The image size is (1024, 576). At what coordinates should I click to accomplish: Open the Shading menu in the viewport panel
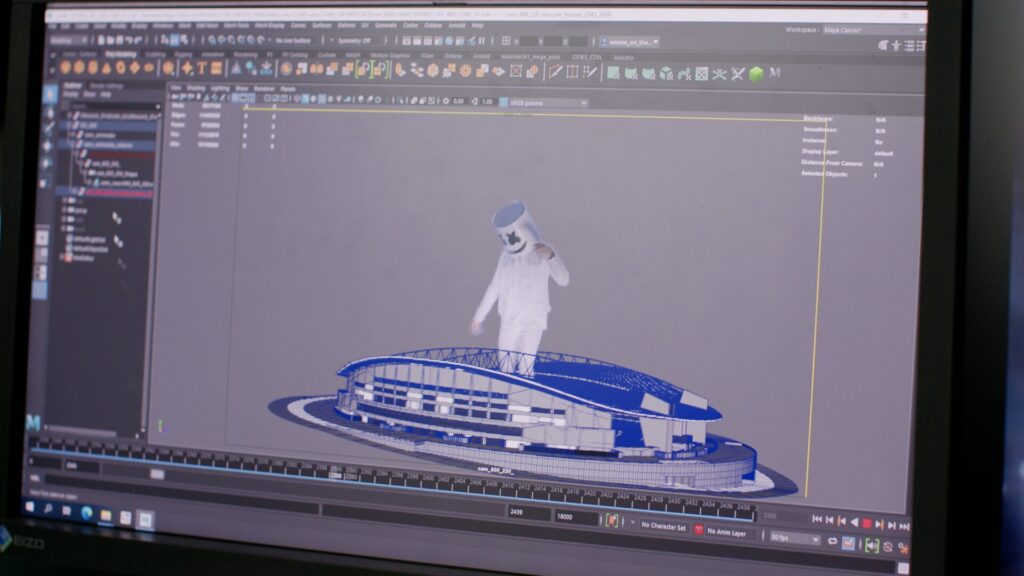tap(192, 88)
